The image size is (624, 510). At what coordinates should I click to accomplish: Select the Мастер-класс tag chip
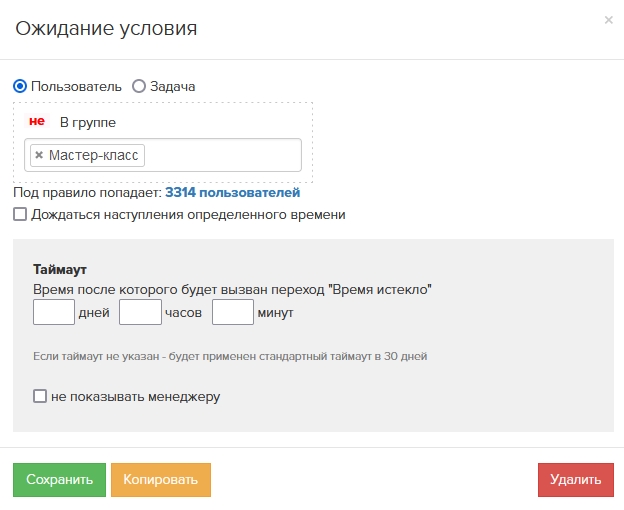click(x=93, y=155)
